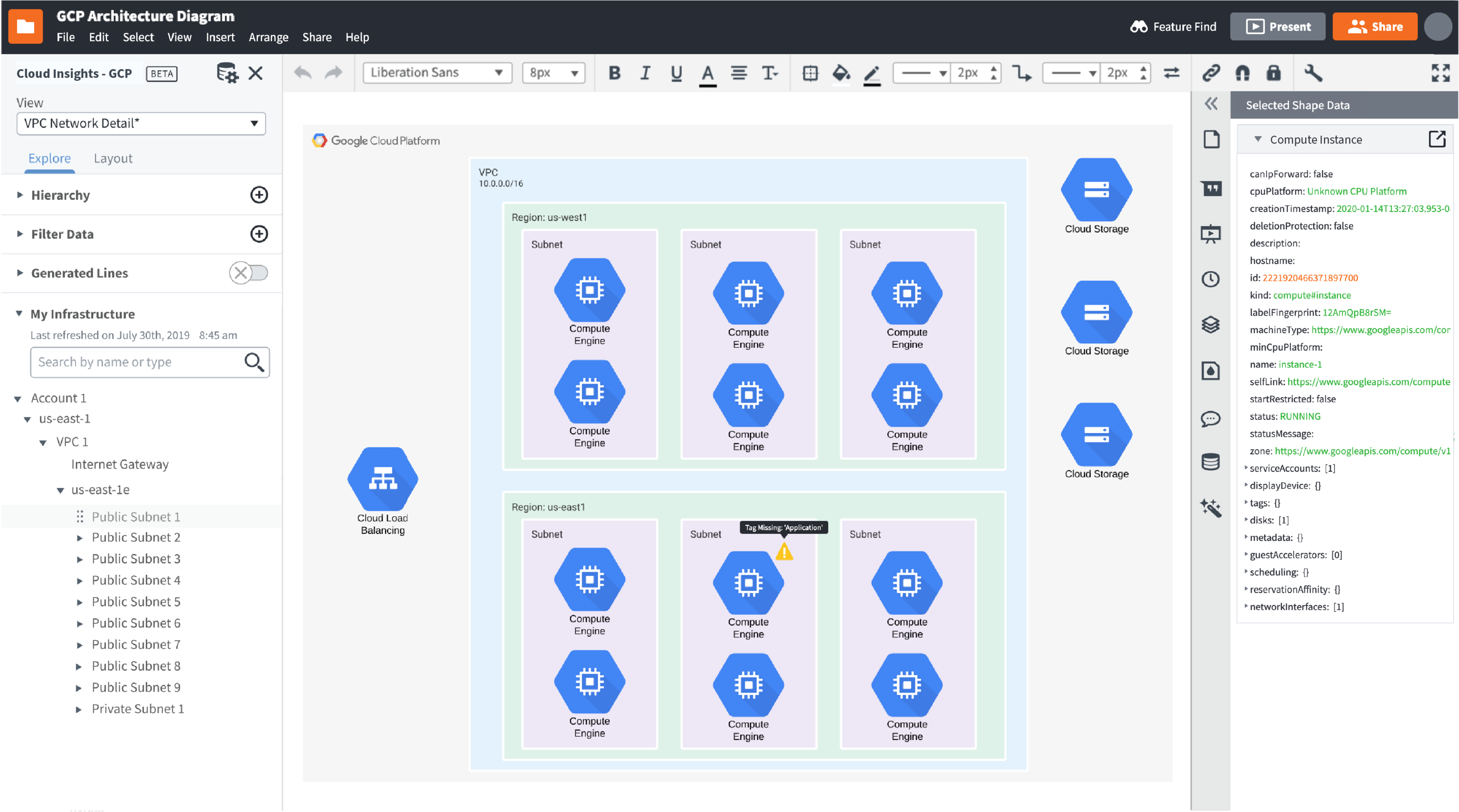
Task: Click the redo arrow icon
Action: point(334,72)
